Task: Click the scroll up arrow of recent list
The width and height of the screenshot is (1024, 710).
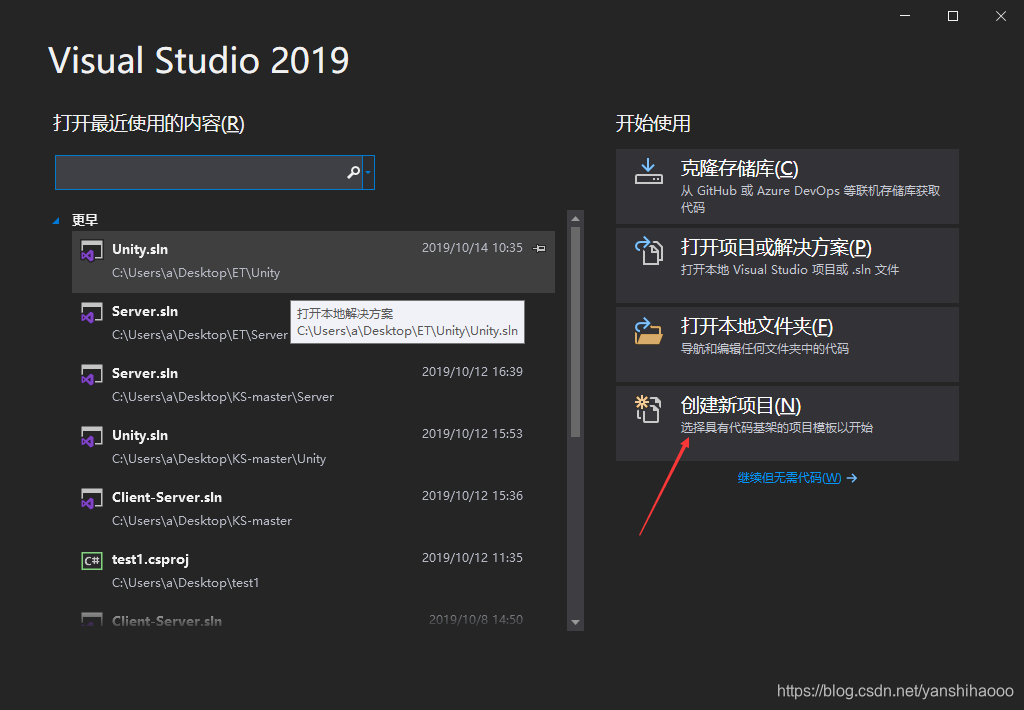Action: tap(575, 219)
